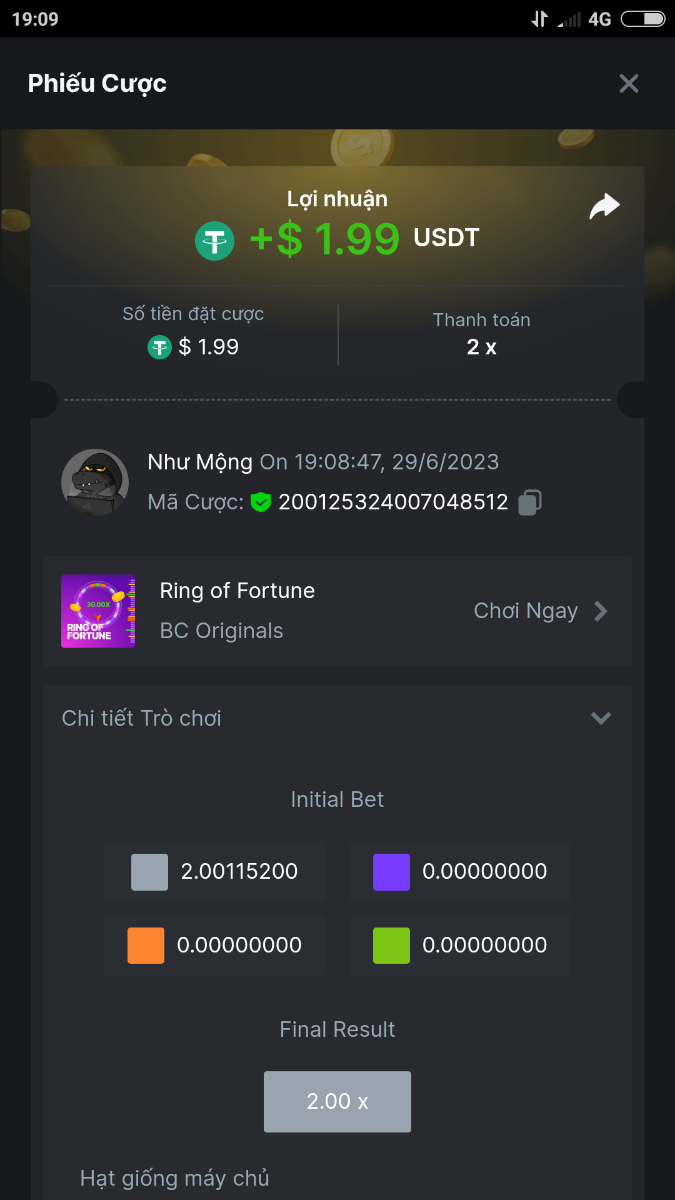Click the Tether coin icon beside profit
This screenshot has width=675, height=1200.
pos(215,240)
